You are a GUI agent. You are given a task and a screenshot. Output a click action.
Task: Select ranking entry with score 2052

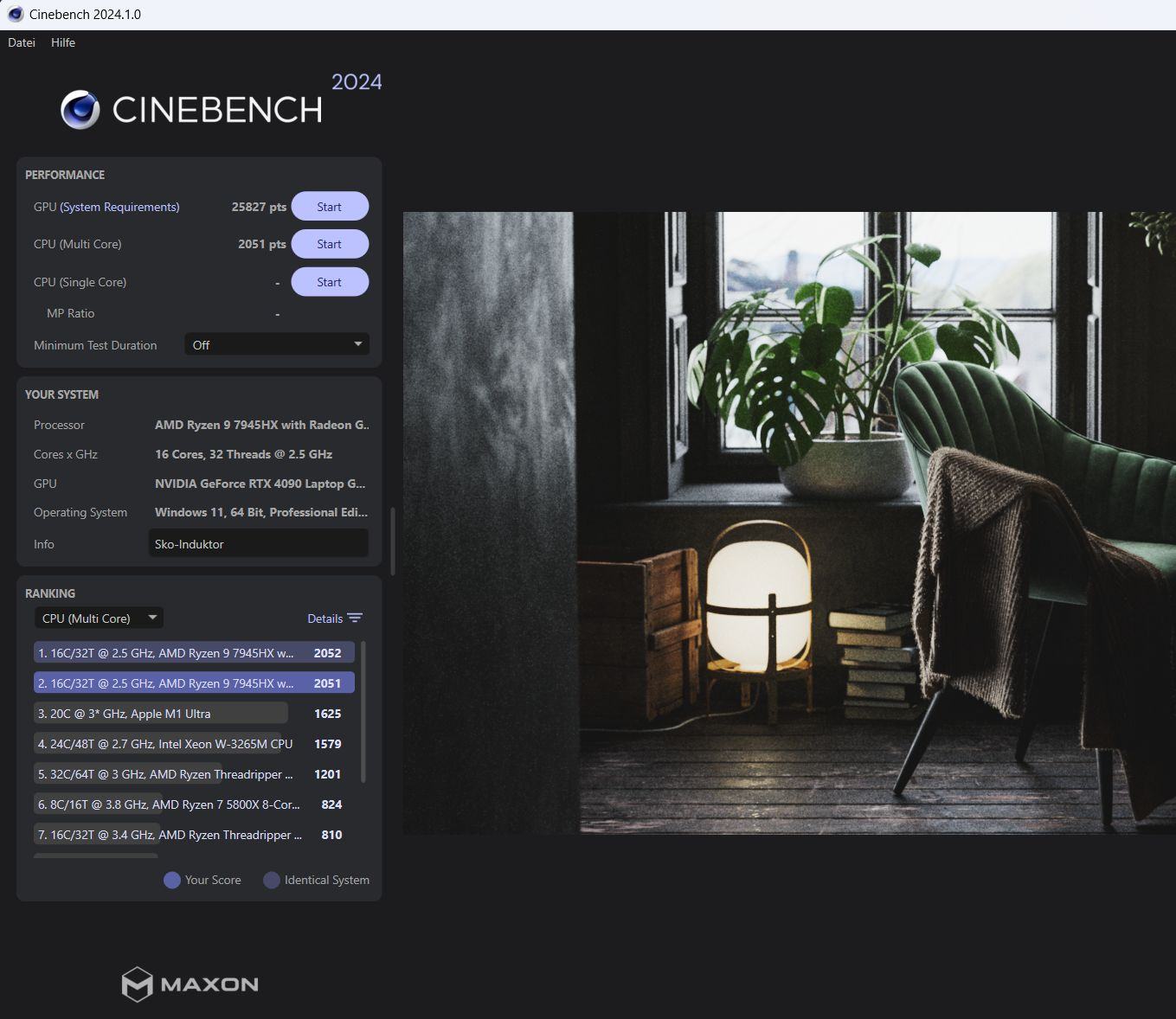(x=194, y=653)
